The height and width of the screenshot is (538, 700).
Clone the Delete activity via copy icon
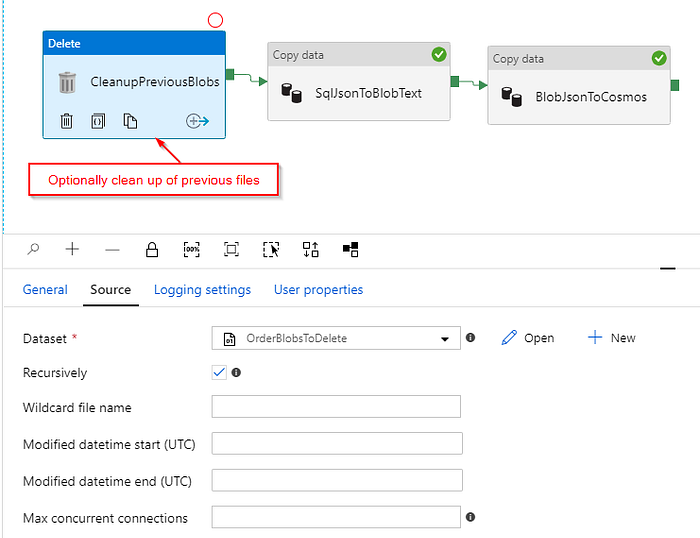click(130, 121)
